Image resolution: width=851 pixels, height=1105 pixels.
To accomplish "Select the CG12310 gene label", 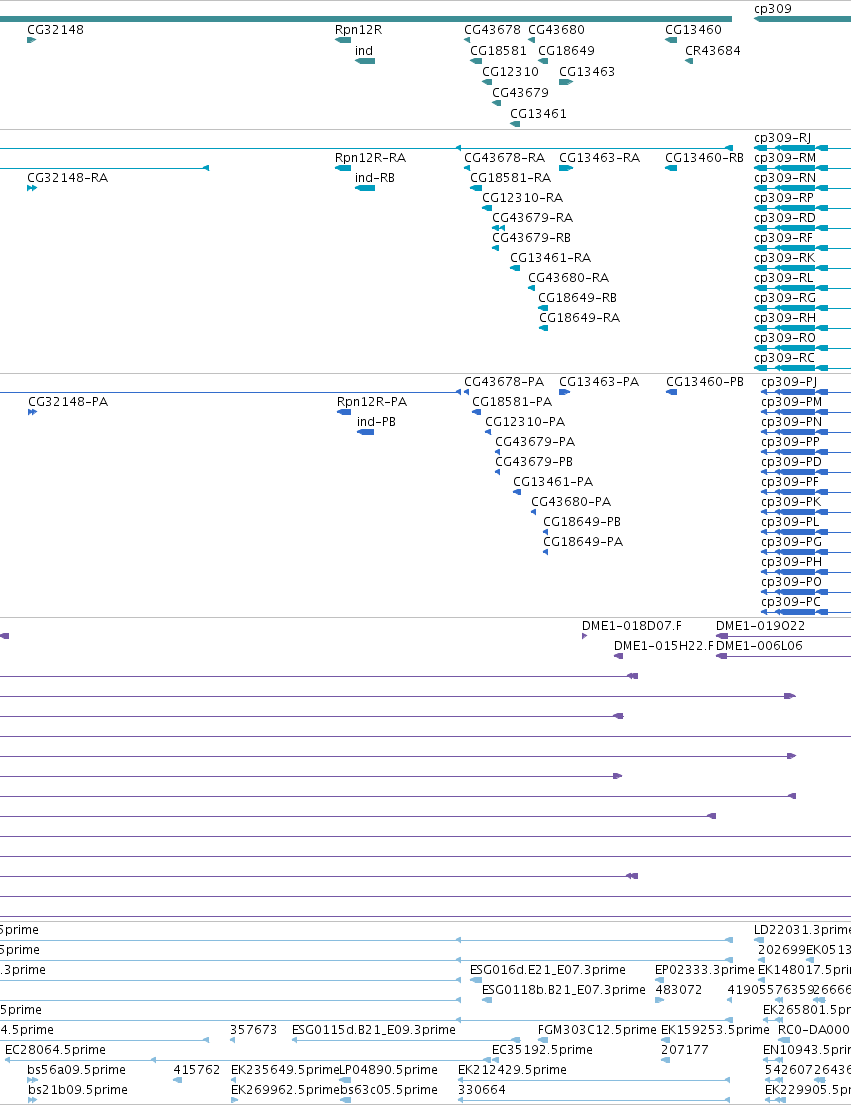I will [510, 72].
